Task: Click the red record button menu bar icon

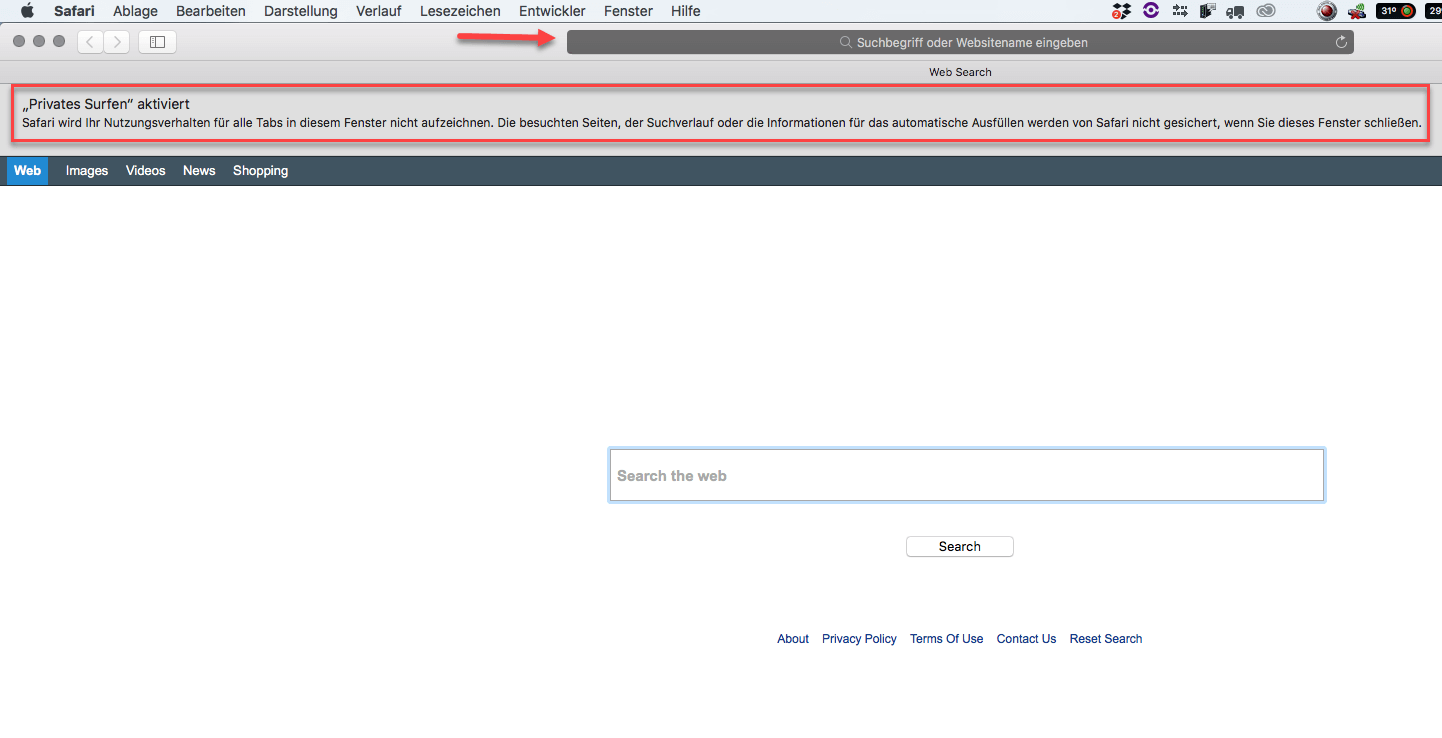Action: [x=1327, y=11]
